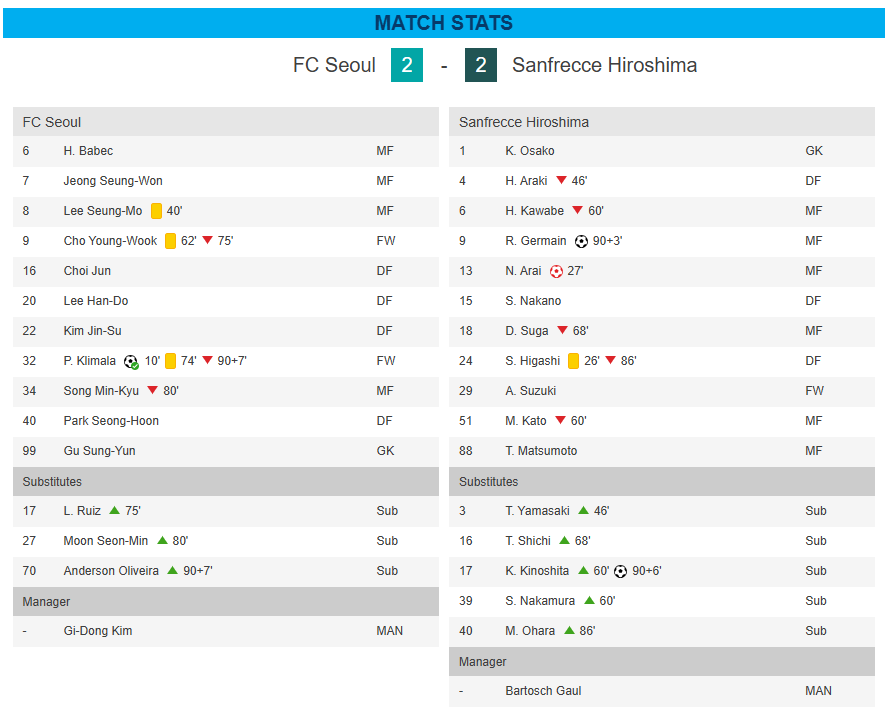Click the red arrow beside H. Araki
The width and height of the screenshot is (886, 716).
point(561,181)
